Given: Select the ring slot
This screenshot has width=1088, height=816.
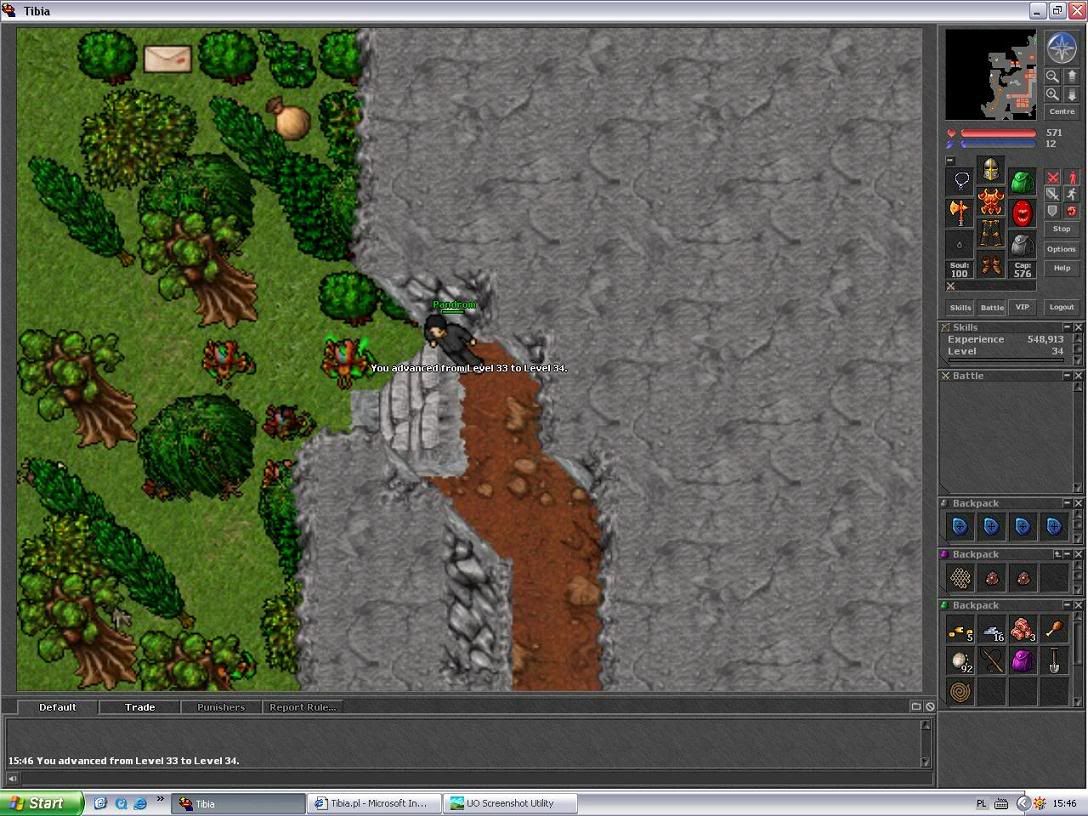Looking at the screenshot, I should coord(960,245).
